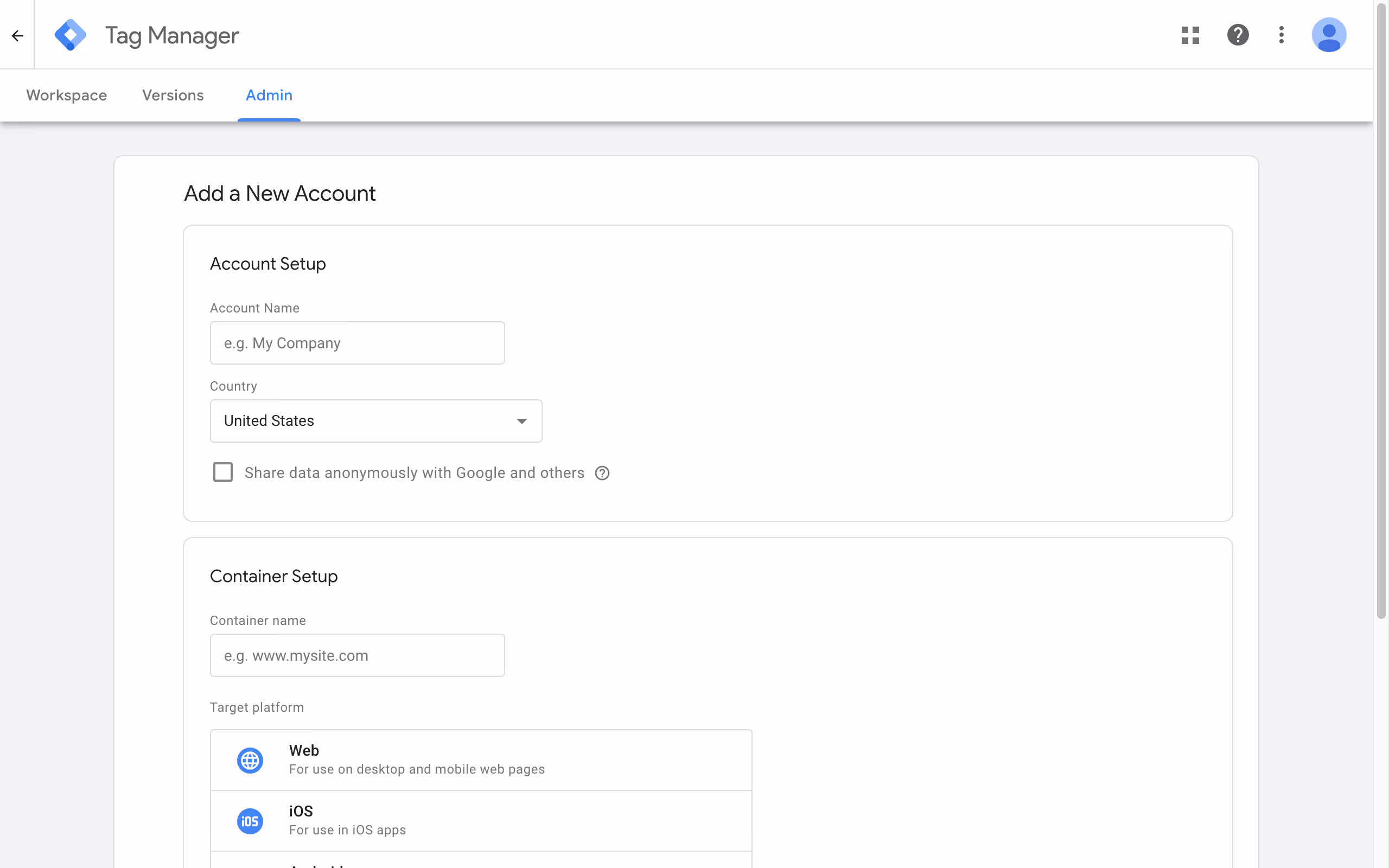Focus the Account Name input field
Screen dimensions: 1389x868
[357, 343]
